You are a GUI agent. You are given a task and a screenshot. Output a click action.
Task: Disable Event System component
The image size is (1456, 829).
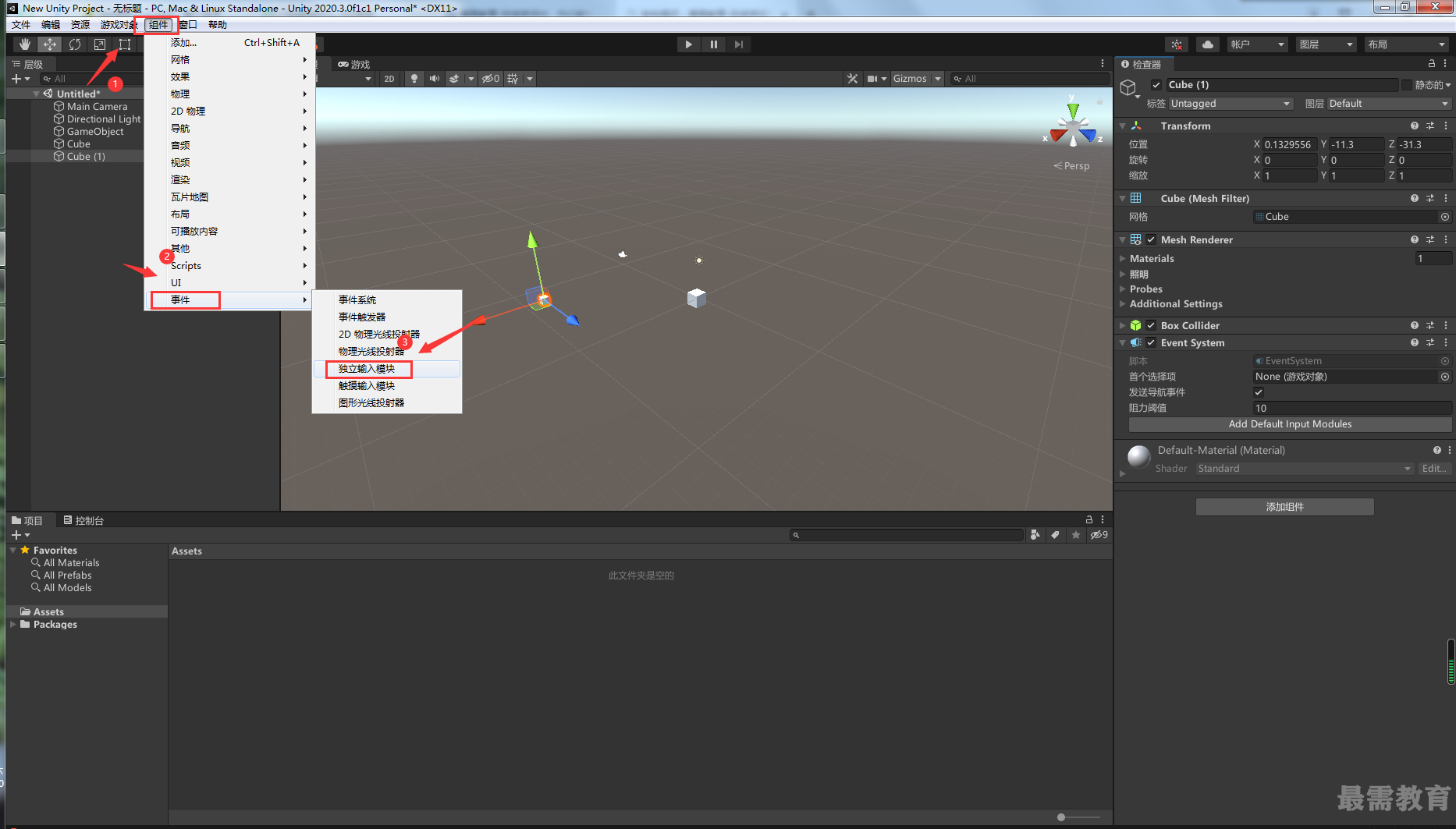point(1151,342)
